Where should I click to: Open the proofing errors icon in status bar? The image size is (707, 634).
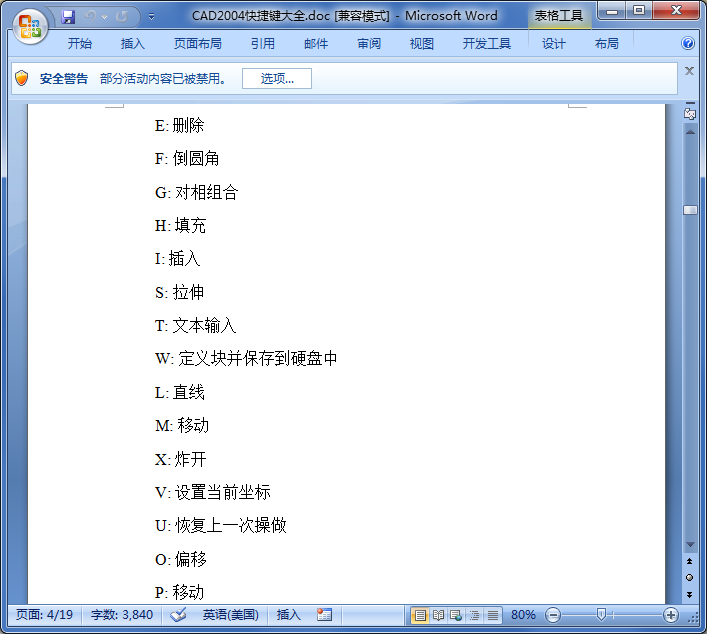pyautogui.click(x=179, y=615)
